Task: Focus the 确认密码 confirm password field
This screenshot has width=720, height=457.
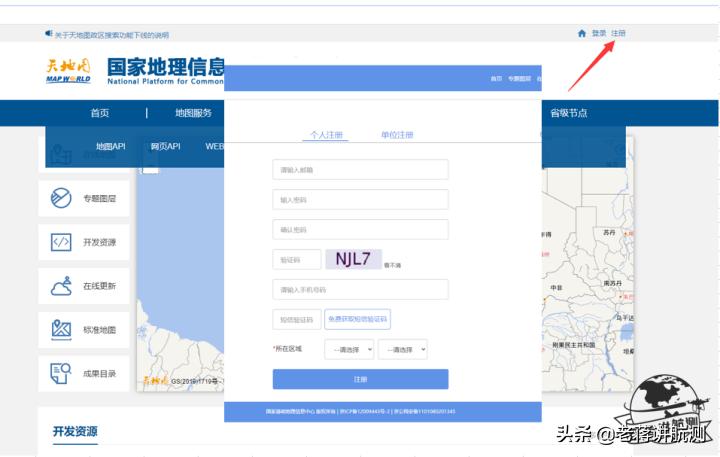Action: click(360, 229)
